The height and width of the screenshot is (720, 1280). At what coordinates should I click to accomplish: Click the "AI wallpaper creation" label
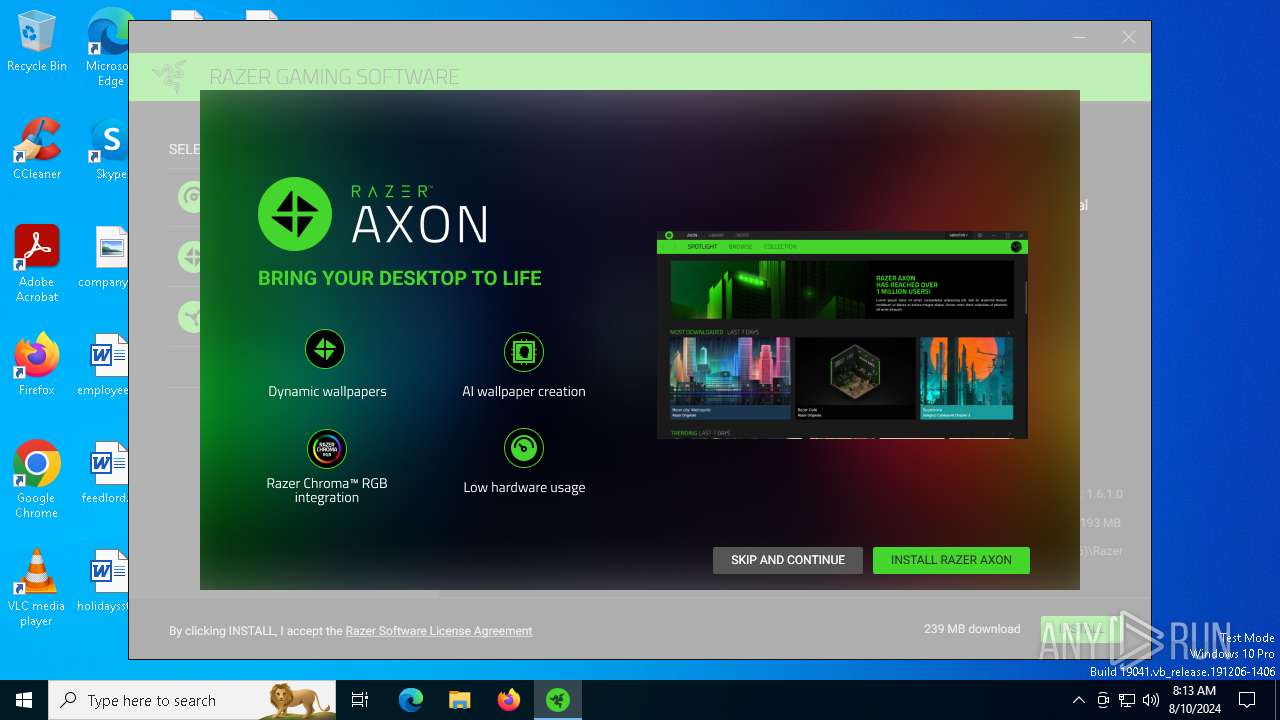coord(524,391)
